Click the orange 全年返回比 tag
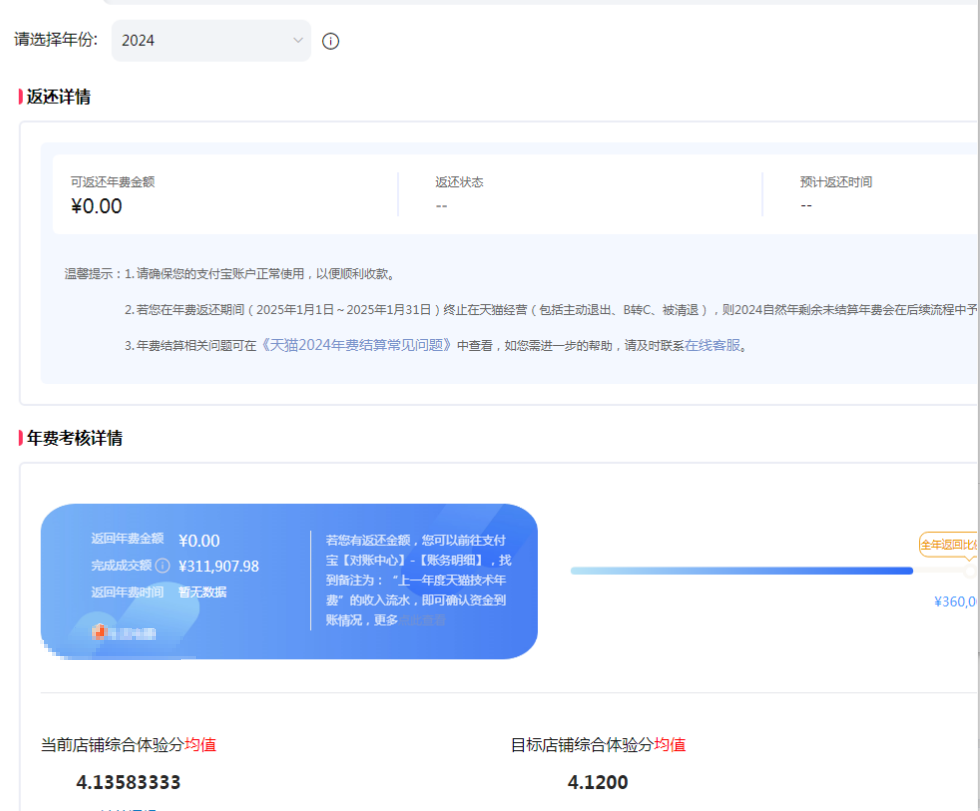The height and width of the screenshot is (811, 980). [x=948, y=545]
